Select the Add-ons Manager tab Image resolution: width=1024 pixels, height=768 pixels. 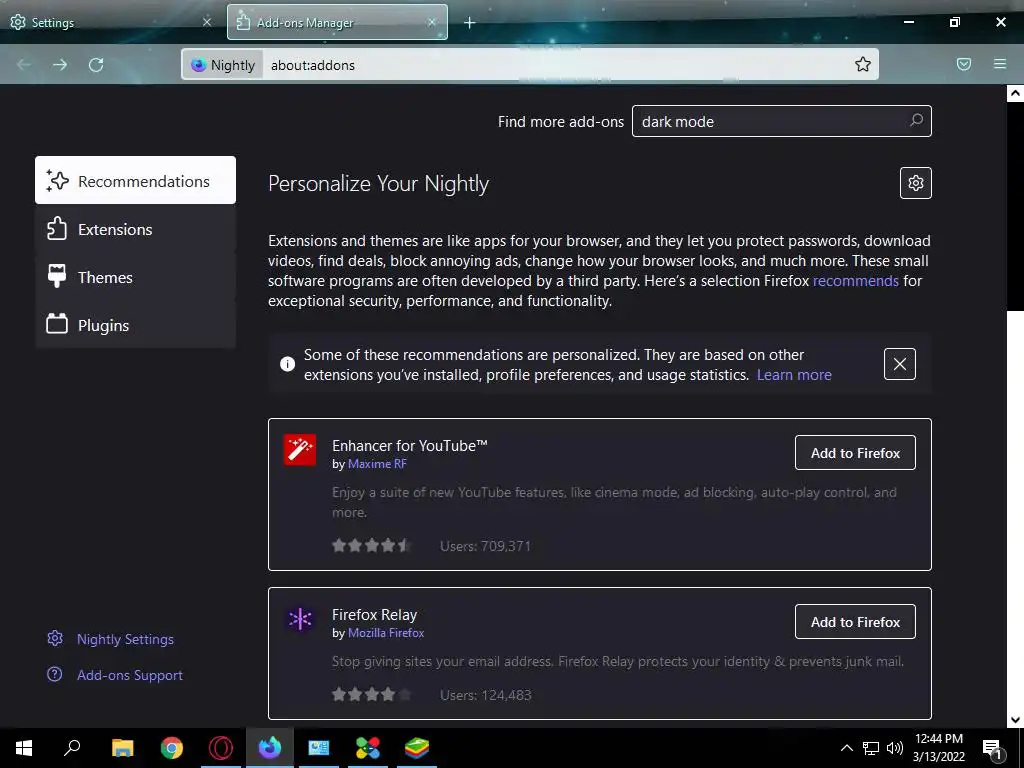(x=337, y=22)
